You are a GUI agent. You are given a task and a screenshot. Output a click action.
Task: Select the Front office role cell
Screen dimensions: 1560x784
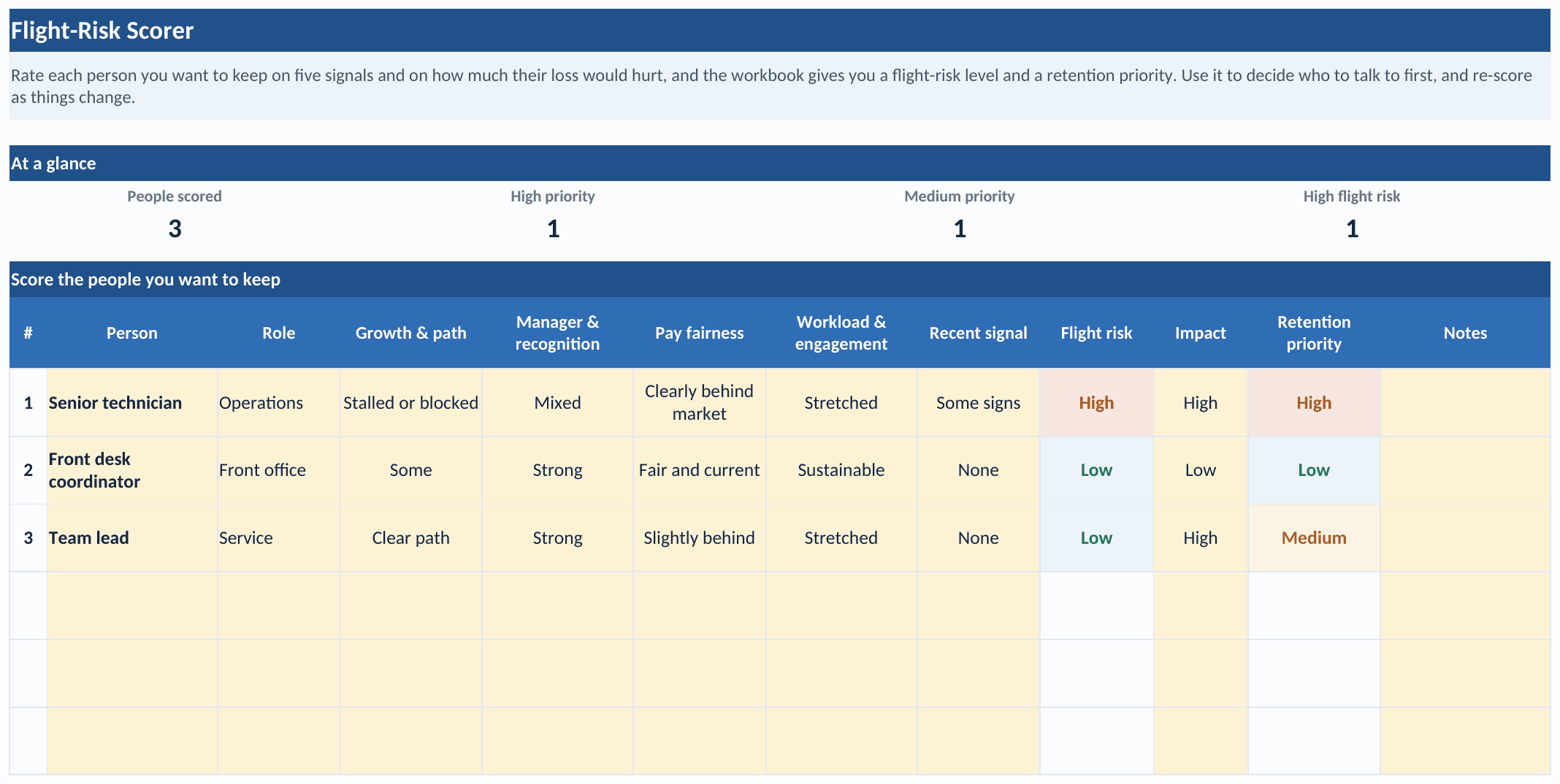tap(279, 470)
